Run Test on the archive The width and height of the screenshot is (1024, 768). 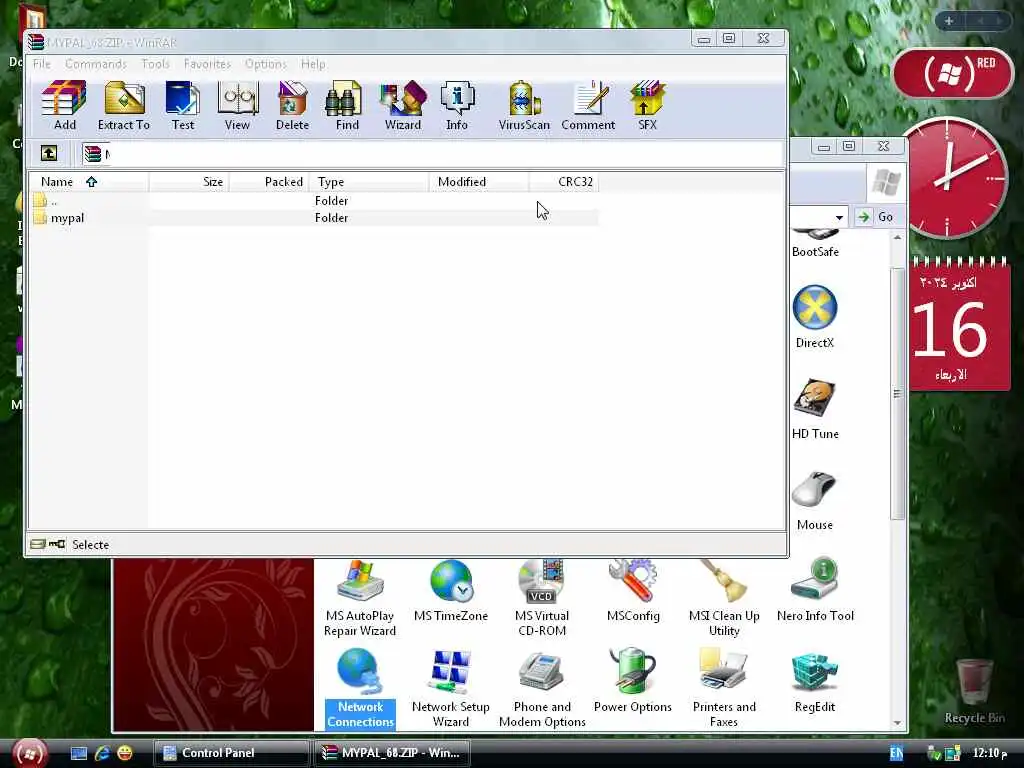point(183,106)
